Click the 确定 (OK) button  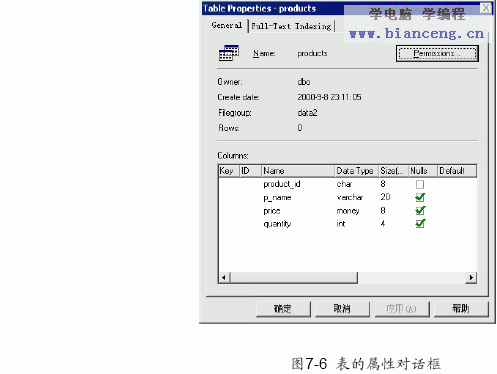coord(283,309)
